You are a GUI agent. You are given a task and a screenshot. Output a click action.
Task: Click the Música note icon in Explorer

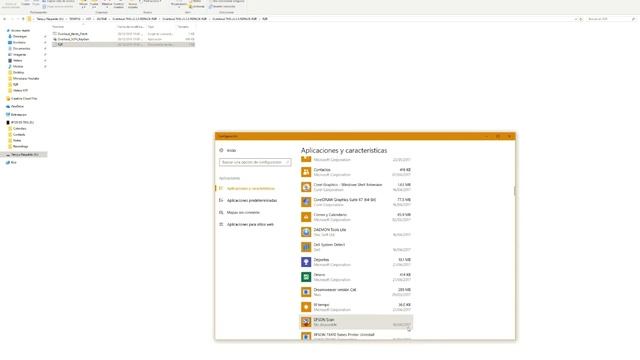coord(10,66)
